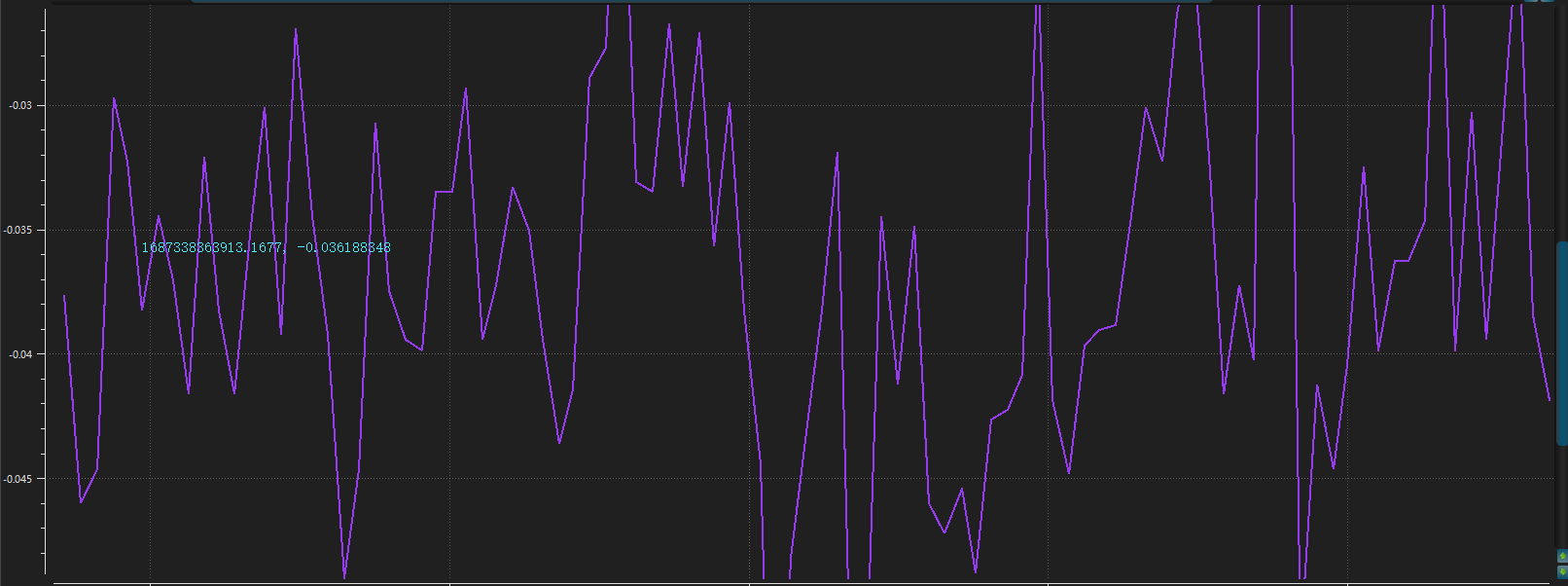Click the flat purple segment just below -0.035
The image size is (1568, 586).
1402,261
